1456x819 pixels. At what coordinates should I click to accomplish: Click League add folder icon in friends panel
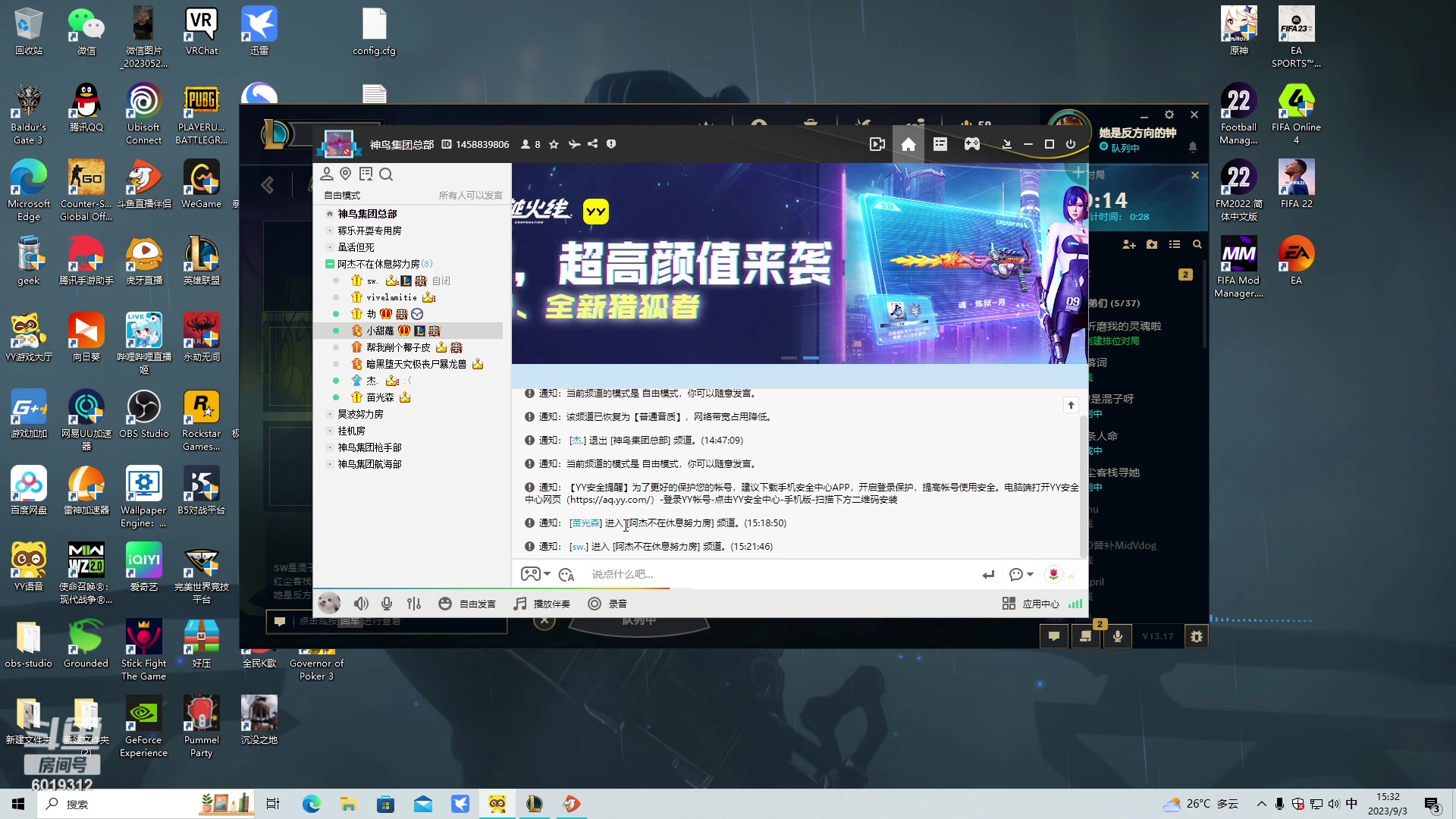tap(1152, 244)
